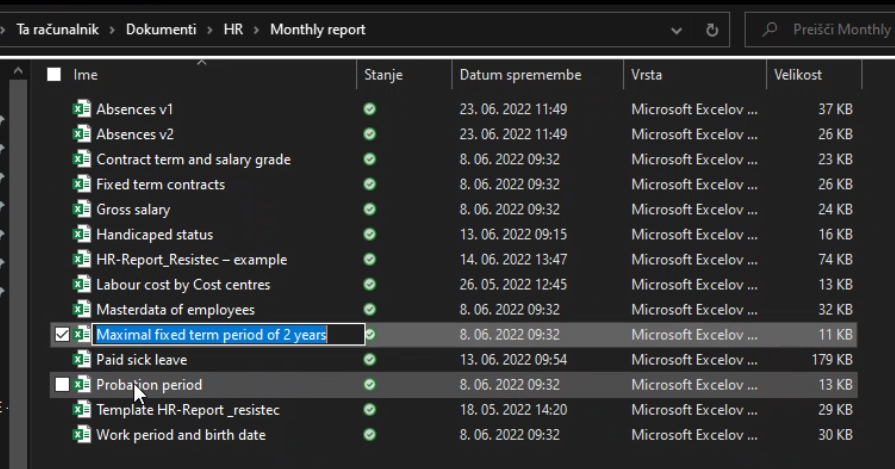Select file Labour cost by Cost centres
Image resolution: width=895 pixels, height=469 pixels.
[x=183, y=285]
